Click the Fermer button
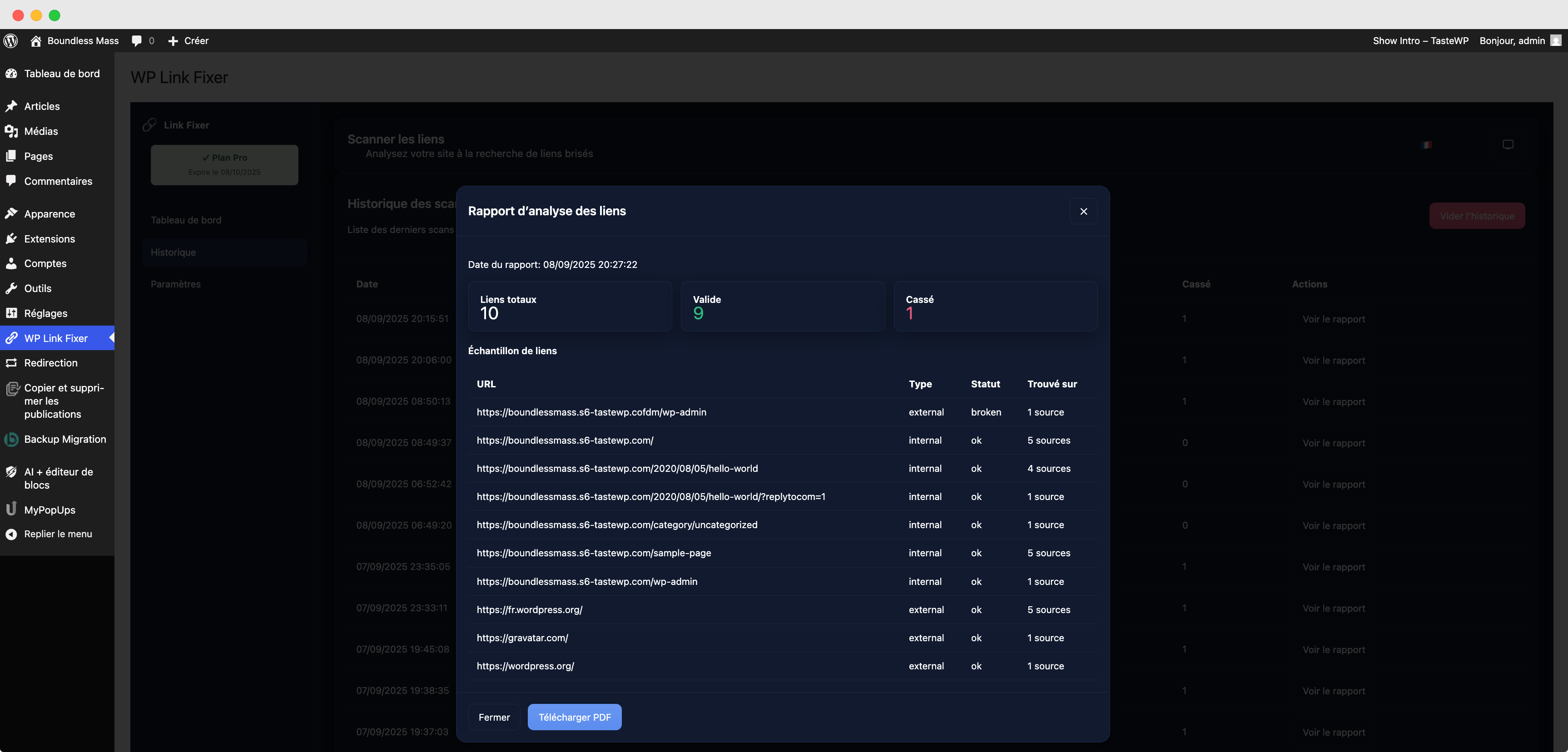The image size is (1568, 752). tap(494, 717)
